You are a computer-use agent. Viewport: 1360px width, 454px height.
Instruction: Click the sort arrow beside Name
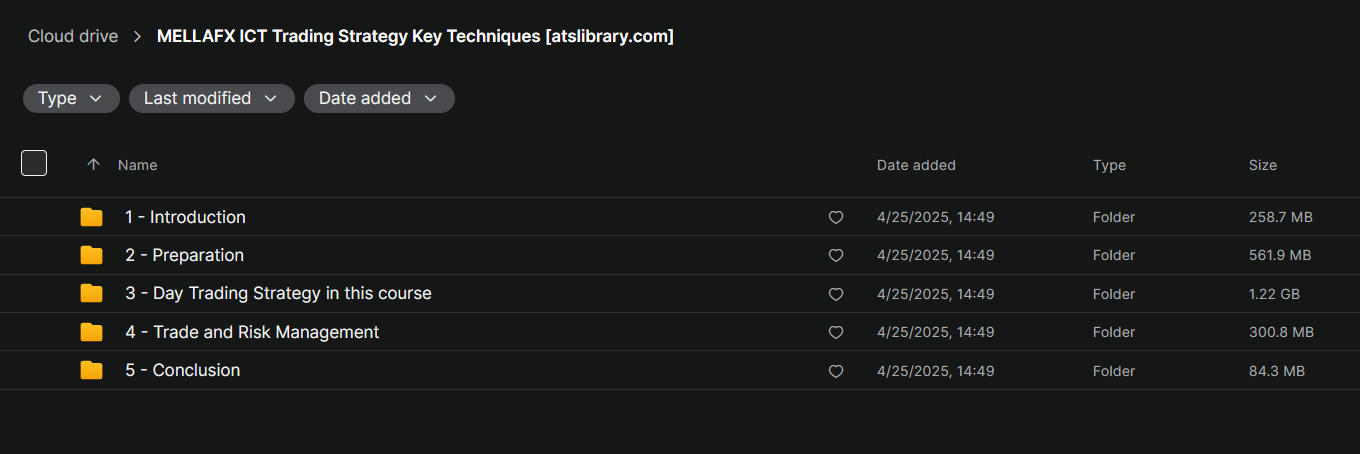(x=94, y=165)
